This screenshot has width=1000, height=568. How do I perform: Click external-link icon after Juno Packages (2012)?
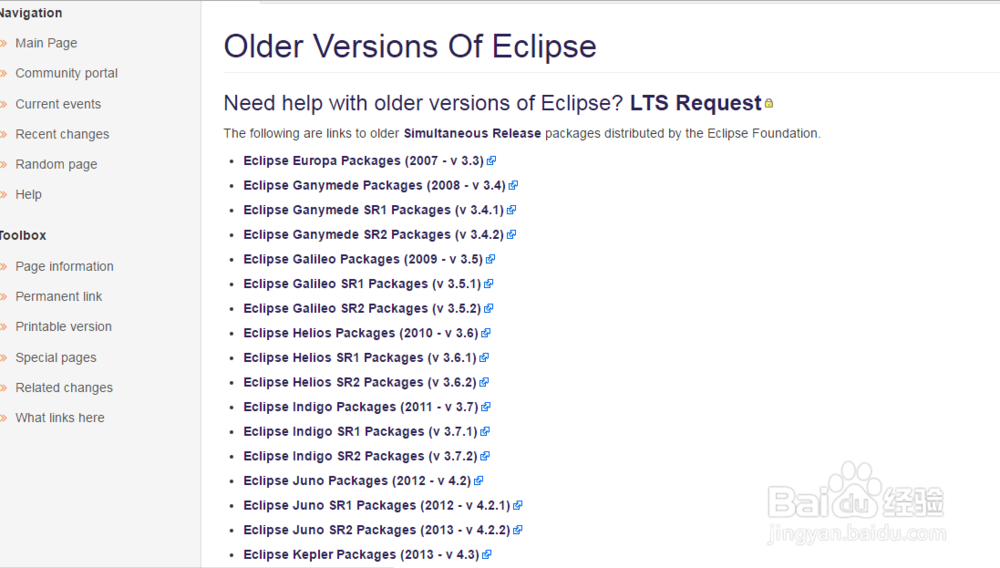(x=479, y=481)
